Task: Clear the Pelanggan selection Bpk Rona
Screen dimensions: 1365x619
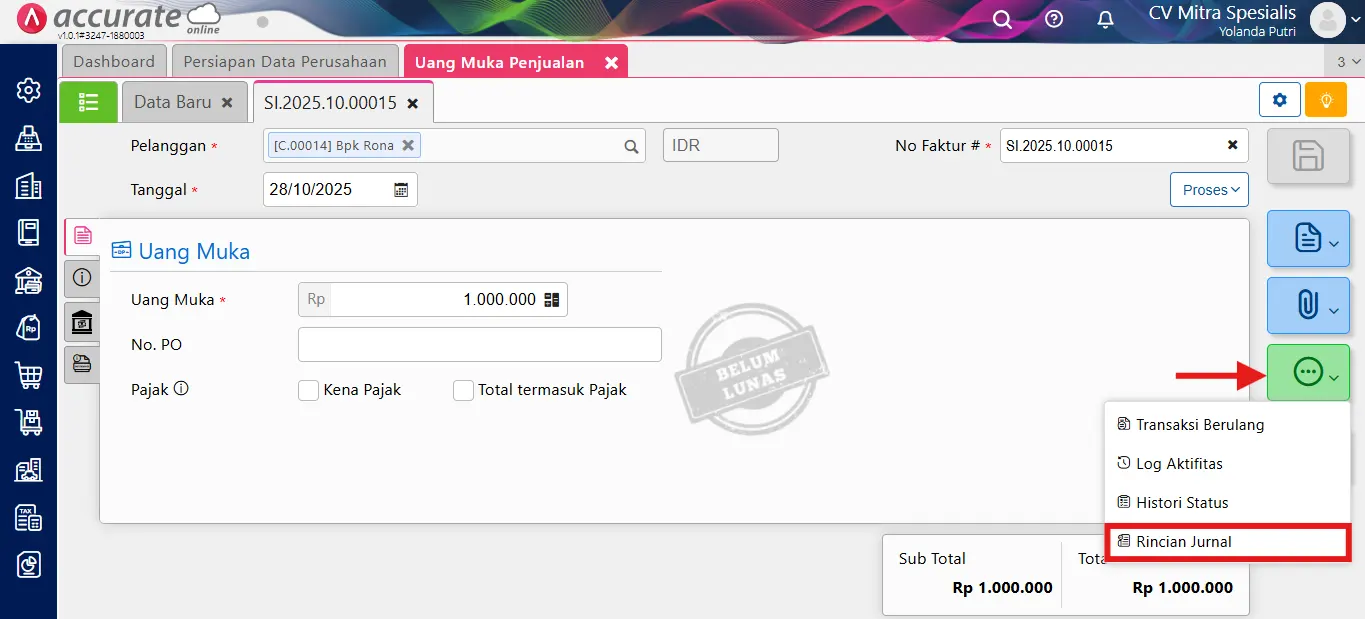Action: 407,144
